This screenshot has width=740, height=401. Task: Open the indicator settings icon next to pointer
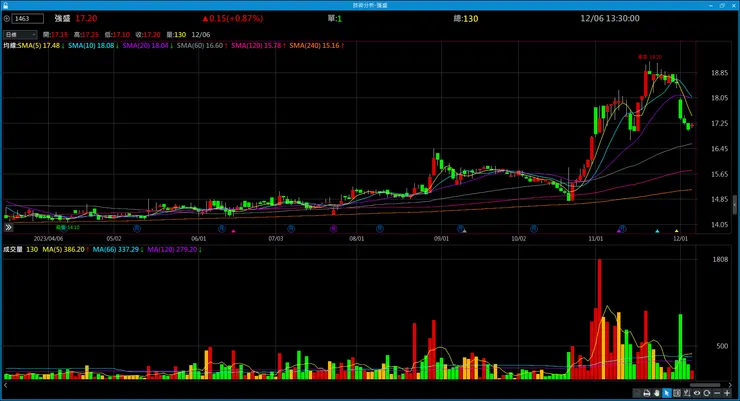pos(687,393)
